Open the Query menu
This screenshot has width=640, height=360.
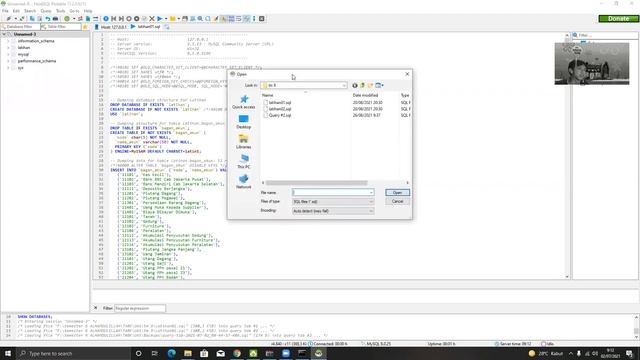coord(46,11)
